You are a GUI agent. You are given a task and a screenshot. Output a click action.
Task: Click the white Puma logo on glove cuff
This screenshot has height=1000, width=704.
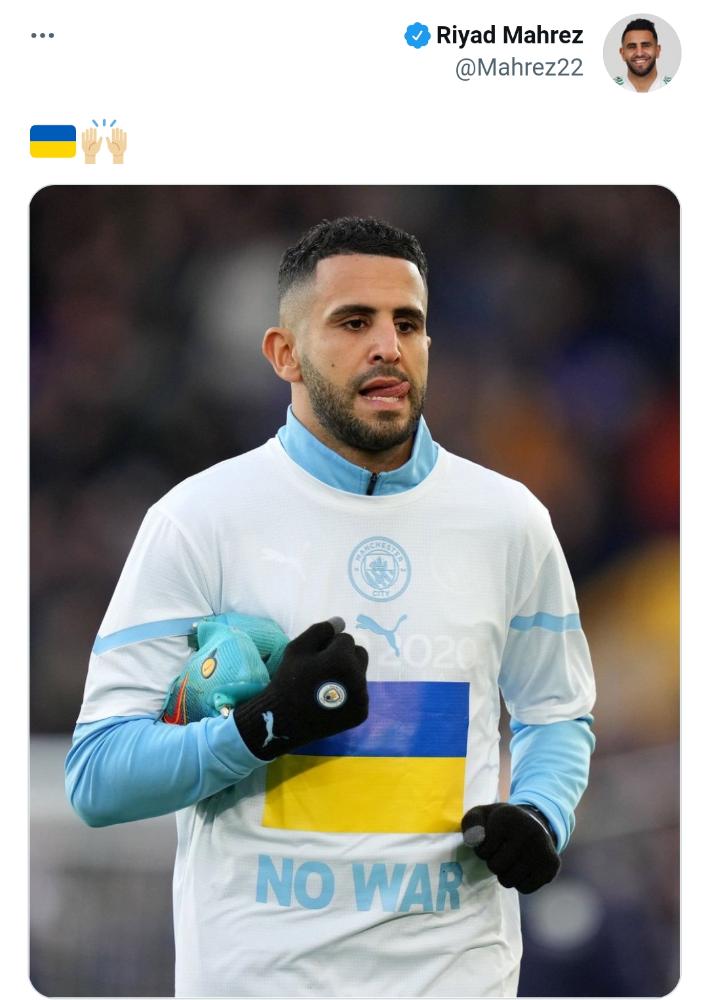click(271, 728)
